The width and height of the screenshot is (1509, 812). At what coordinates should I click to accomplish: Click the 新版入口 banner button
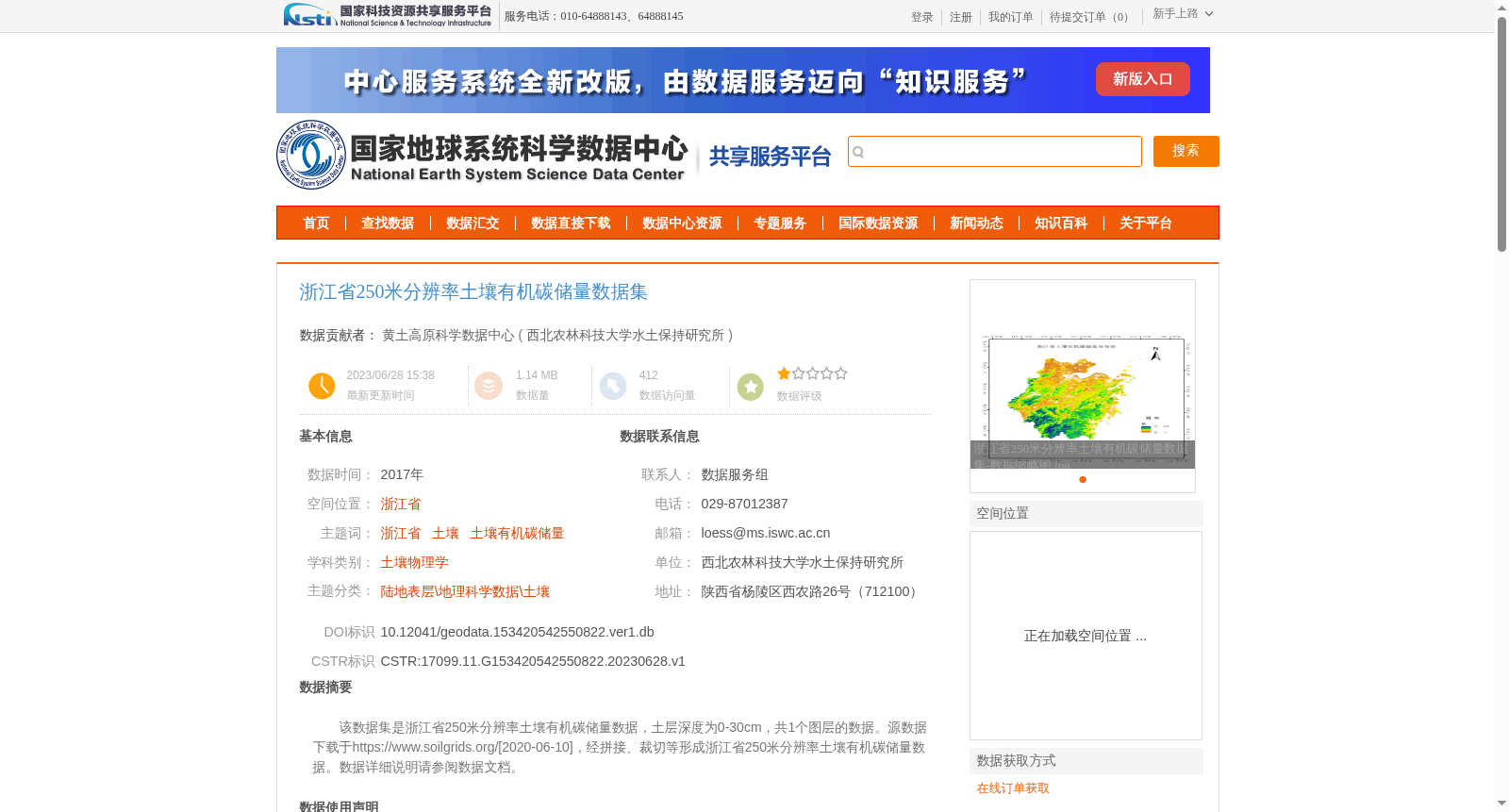pos(1143,79)
